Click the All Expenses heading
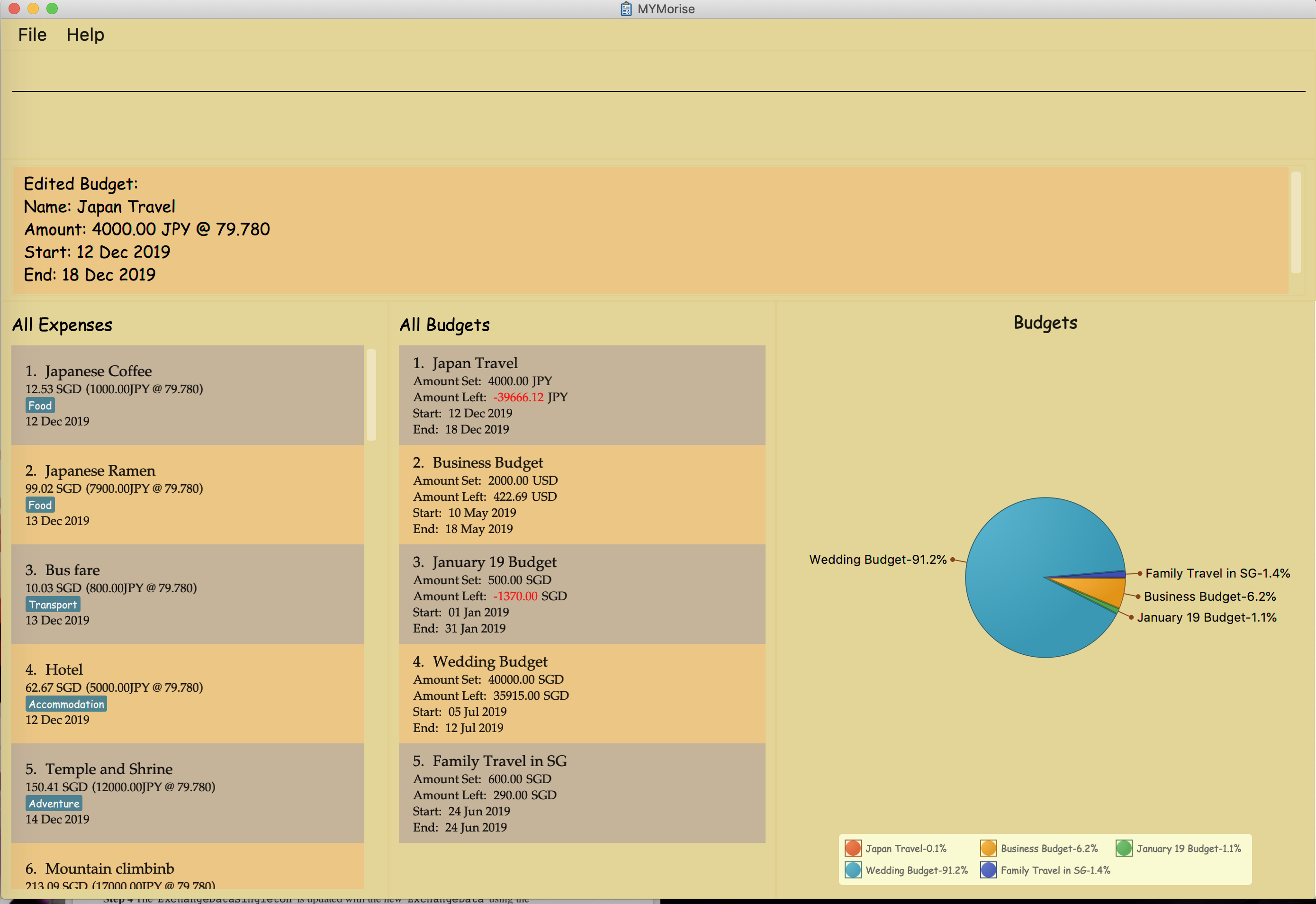This screenshot has width=1316, height=904. (62, 325)
